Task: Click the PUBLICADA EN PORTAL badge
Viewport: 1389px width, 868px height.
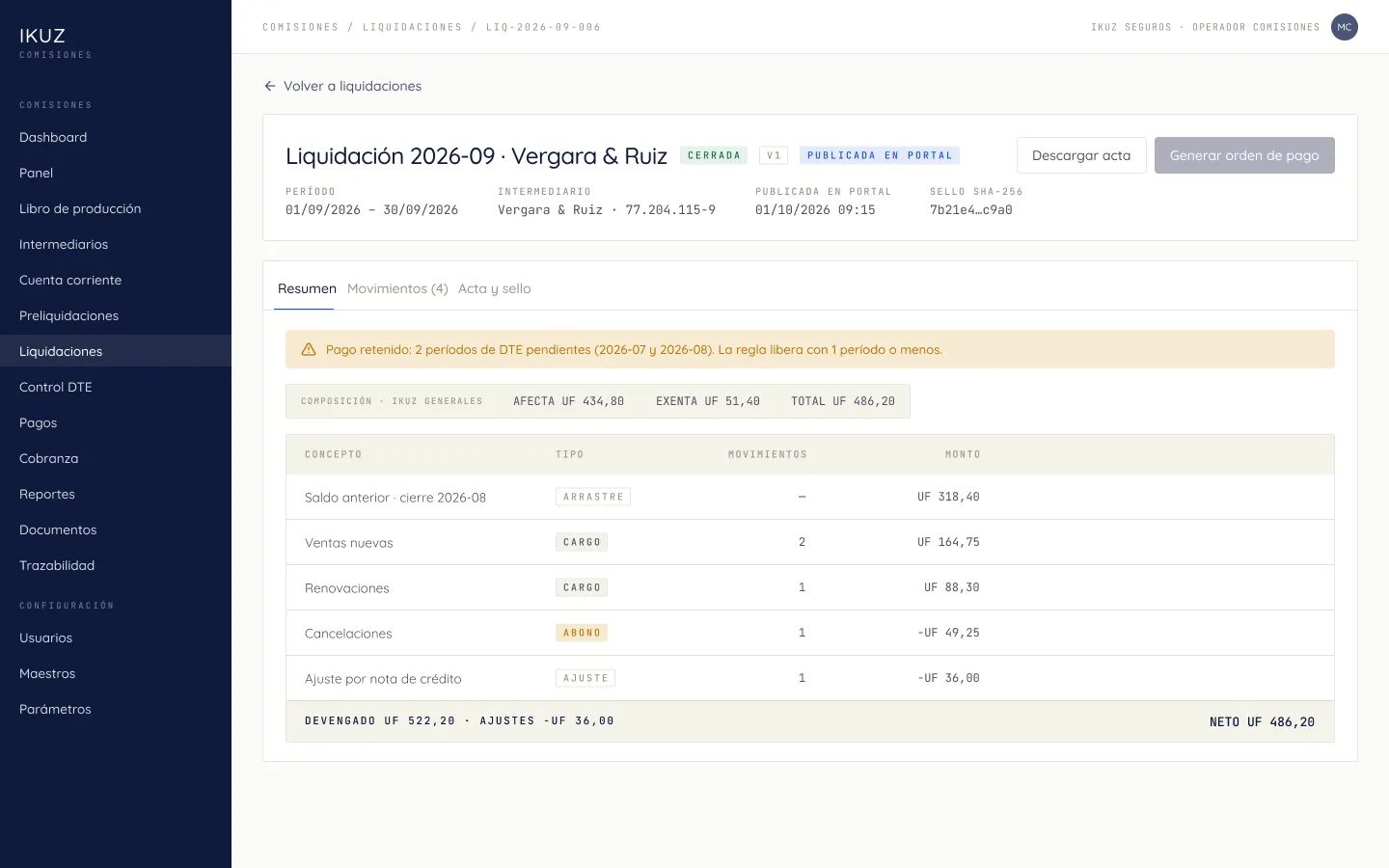Action: click(x=880, y=155)
